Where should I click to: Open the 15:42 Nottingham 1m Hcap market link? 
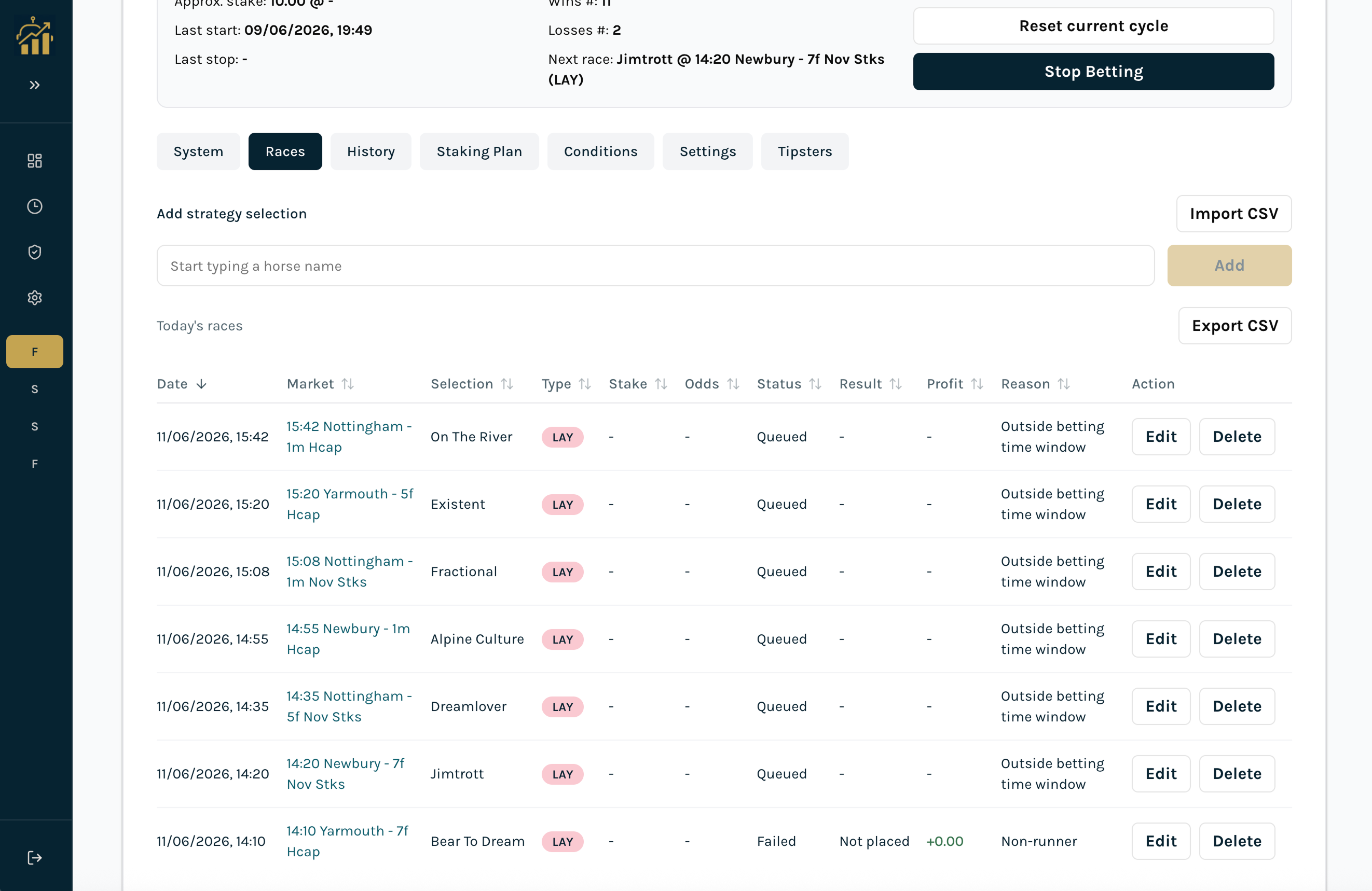tap(349, 437)
